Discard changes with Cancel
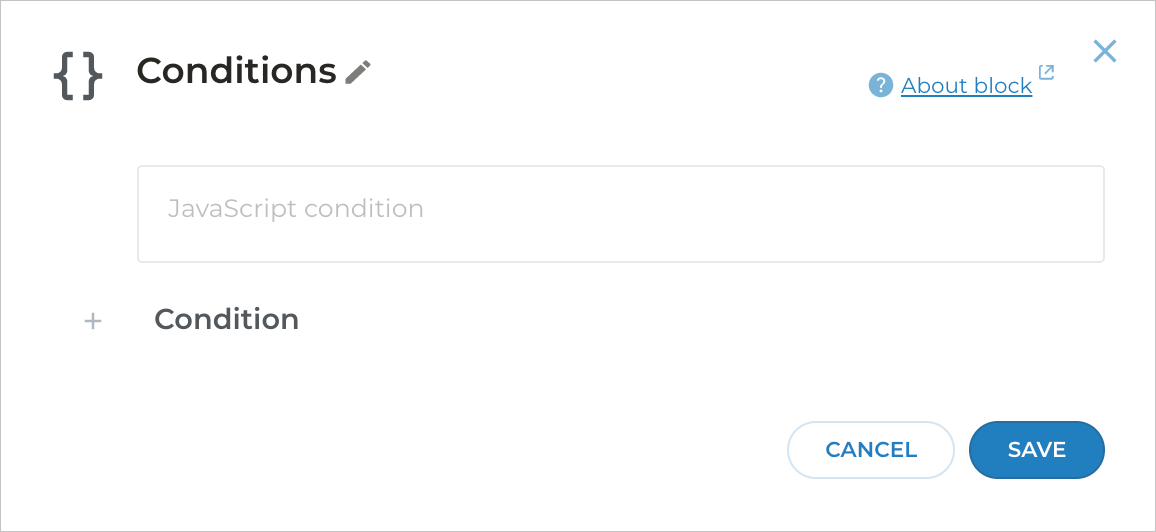1156x532 pixels. point(870,450)
